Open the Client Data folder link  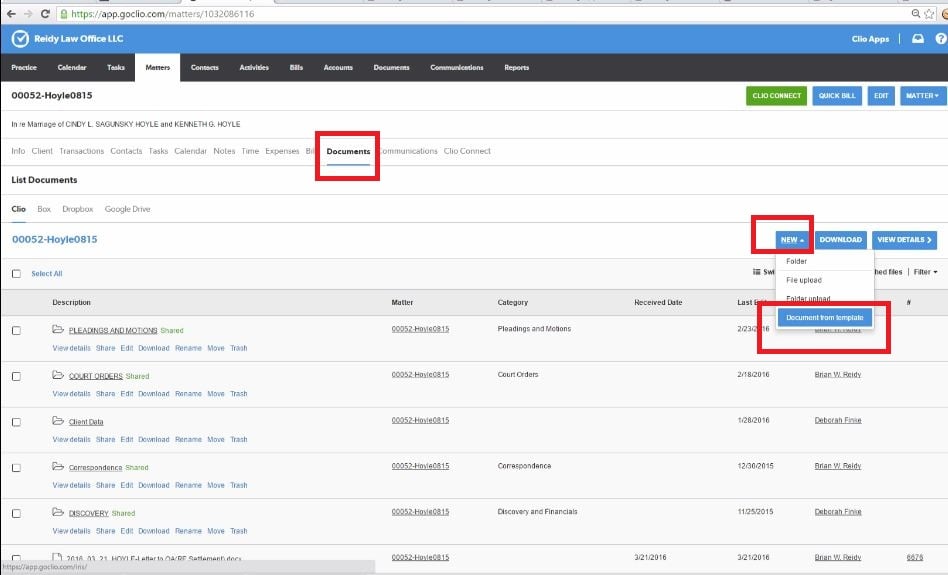pyautogui.click(x=86, y=422)
